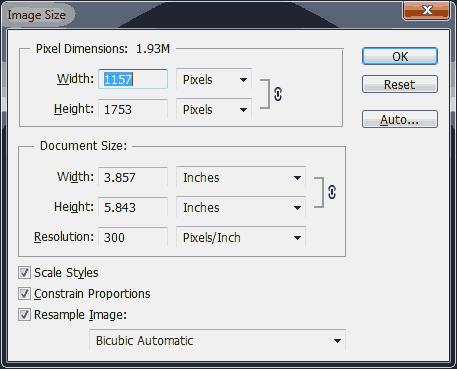Open the Auto... resolution dialog
Screen dimensions: 457x369
[x=400, y=119]
